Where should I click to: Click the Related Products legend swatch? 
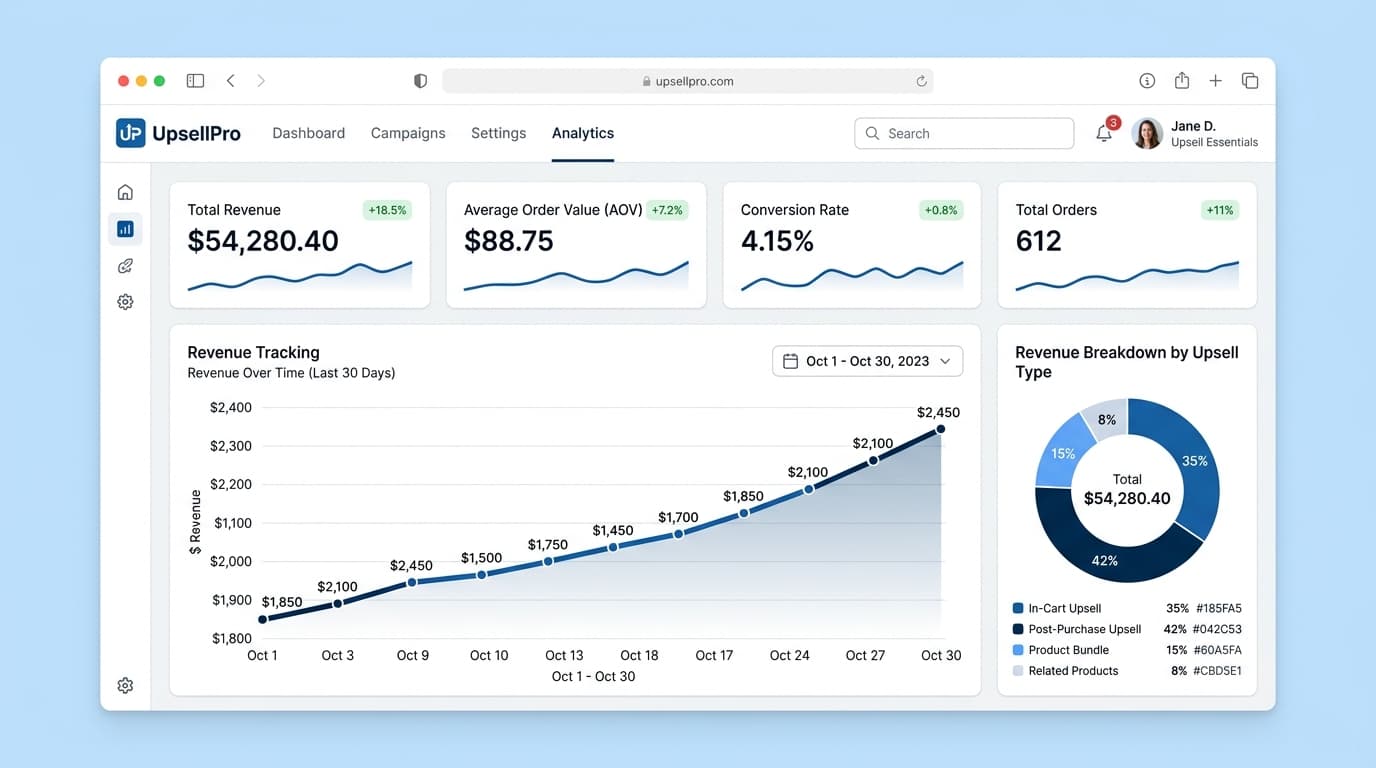[x=1018, y=671]
